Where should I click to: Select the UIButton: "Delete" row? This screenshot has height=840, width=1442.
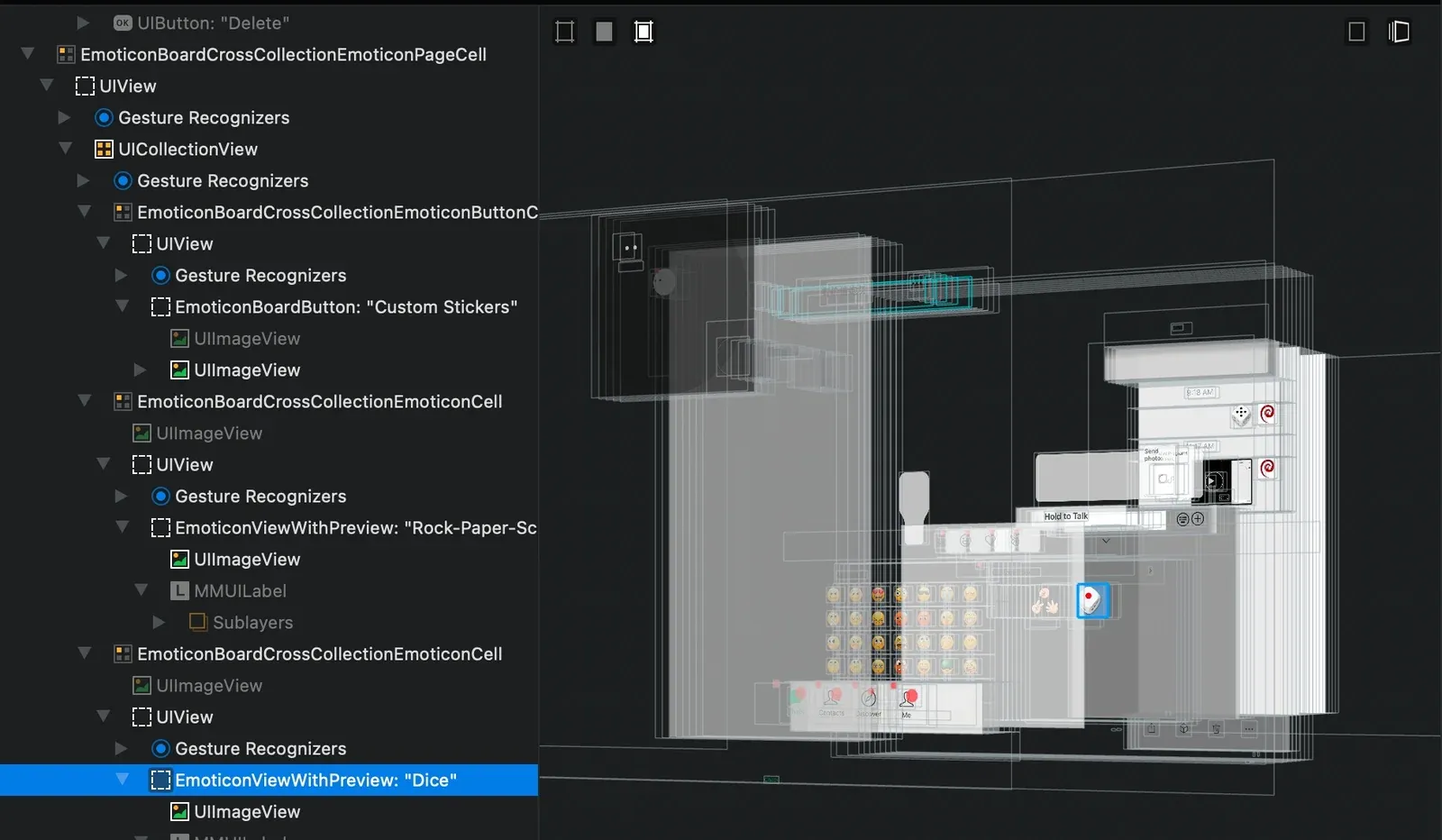(269, 23)
